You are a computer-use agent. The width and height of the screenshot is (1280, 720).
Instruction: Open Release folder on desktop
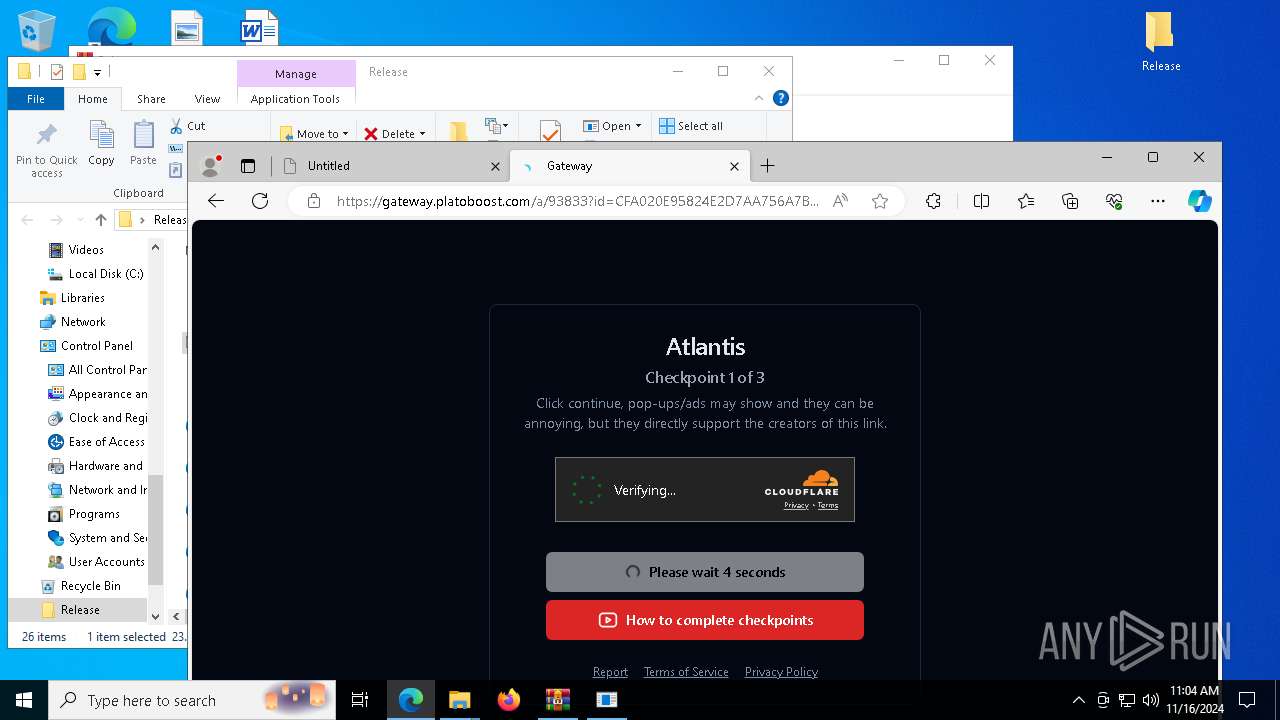1161,42
